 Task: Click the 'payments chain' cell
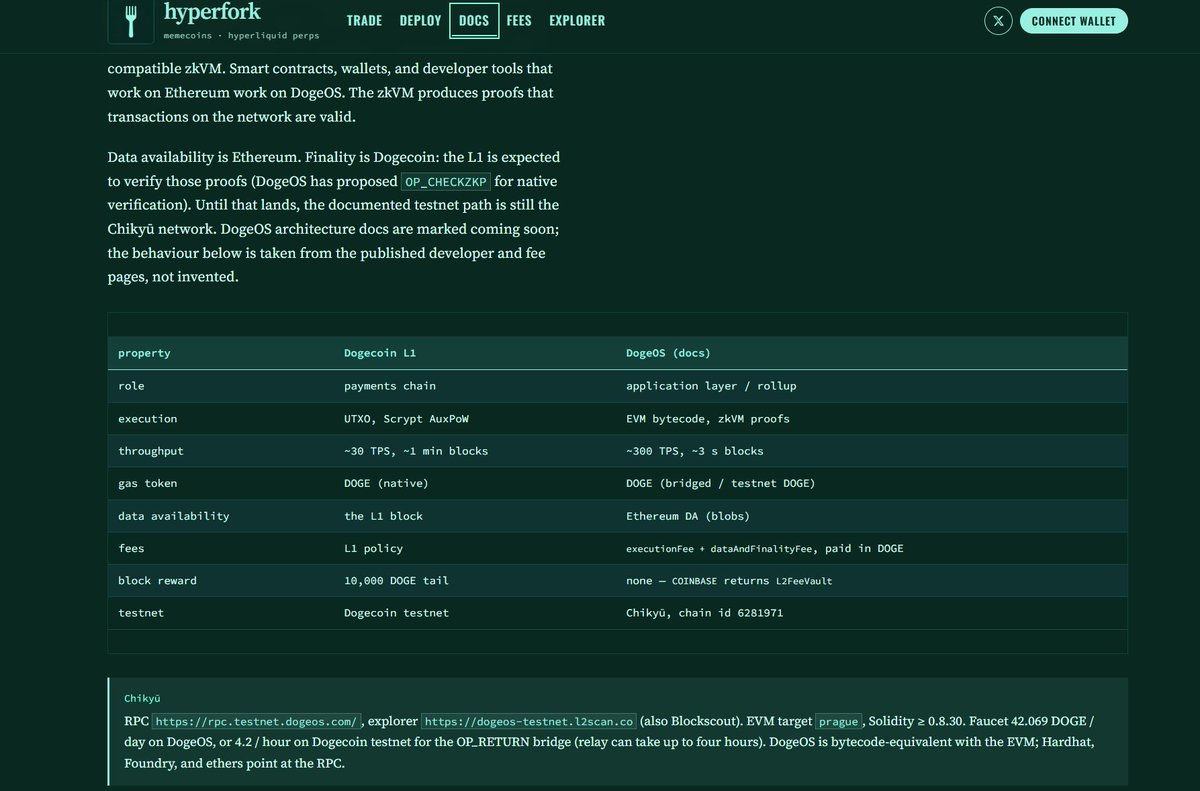click(x=390, y=386)
